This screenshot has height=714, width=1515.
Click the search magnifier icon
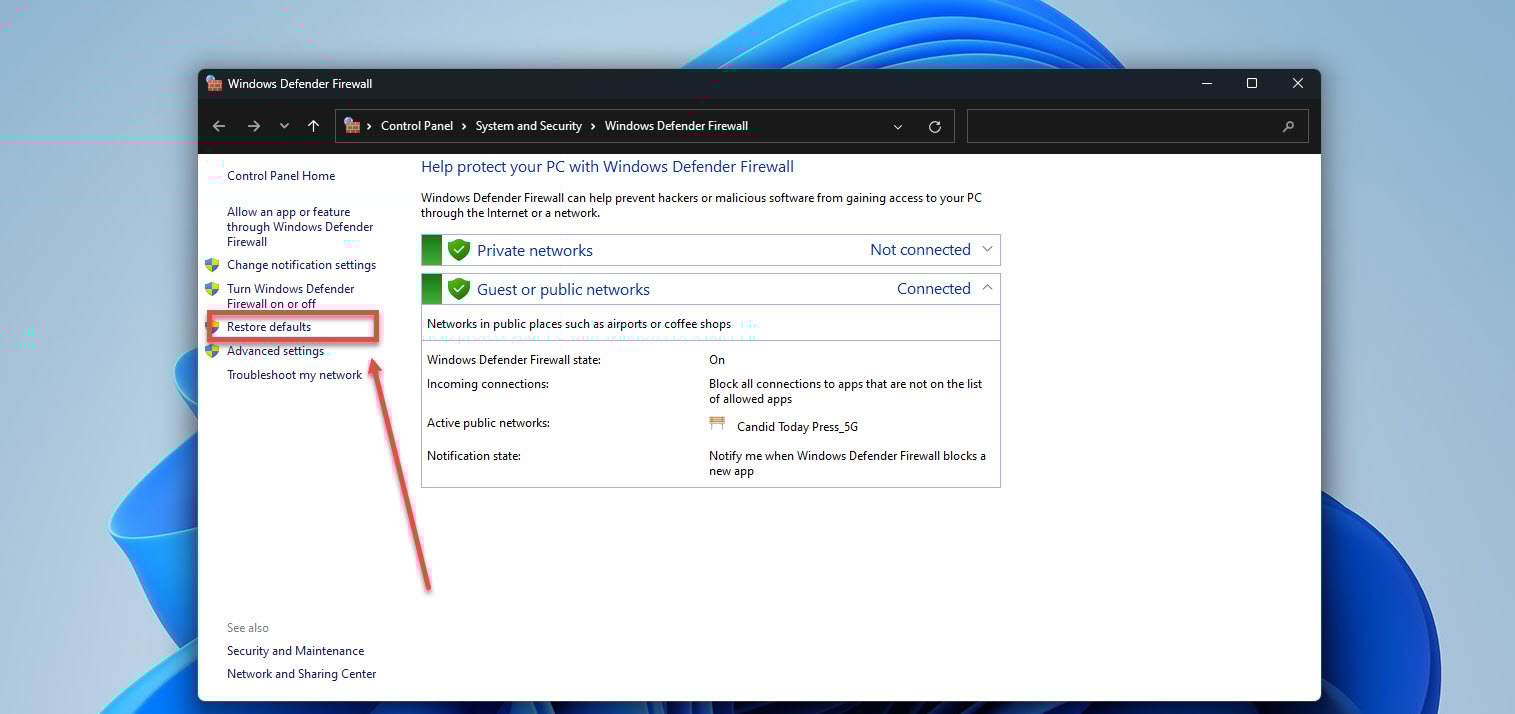point(1288,126)
